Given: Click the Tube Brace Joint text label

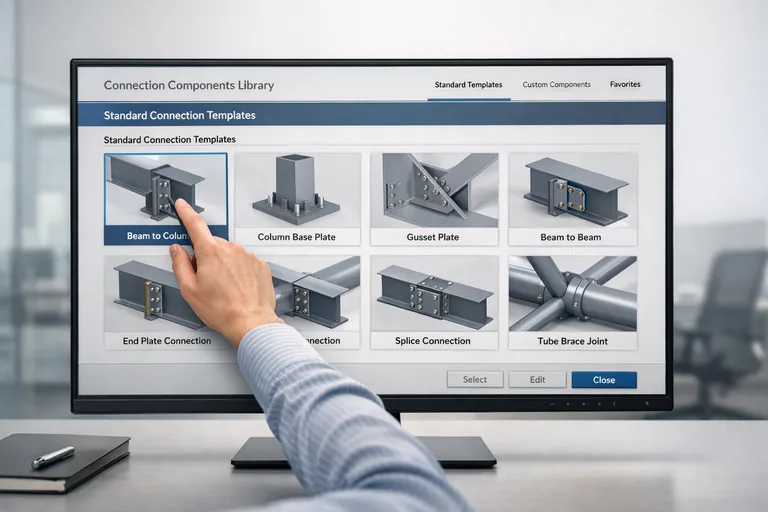Looking at the screenshot, I should tap(571, 341).
